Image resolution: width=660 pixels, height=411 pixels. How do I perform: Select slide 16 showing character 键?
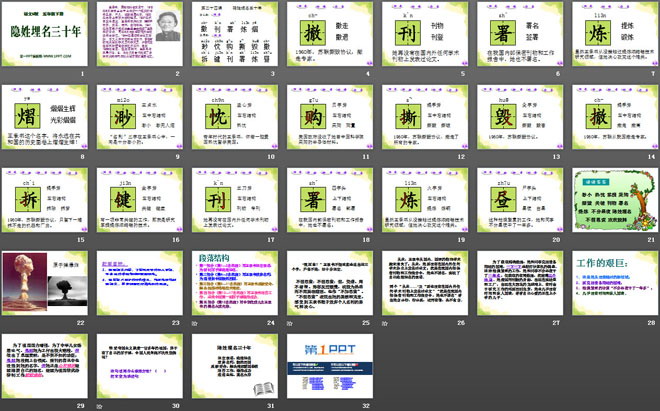click(x=140, y=200)
